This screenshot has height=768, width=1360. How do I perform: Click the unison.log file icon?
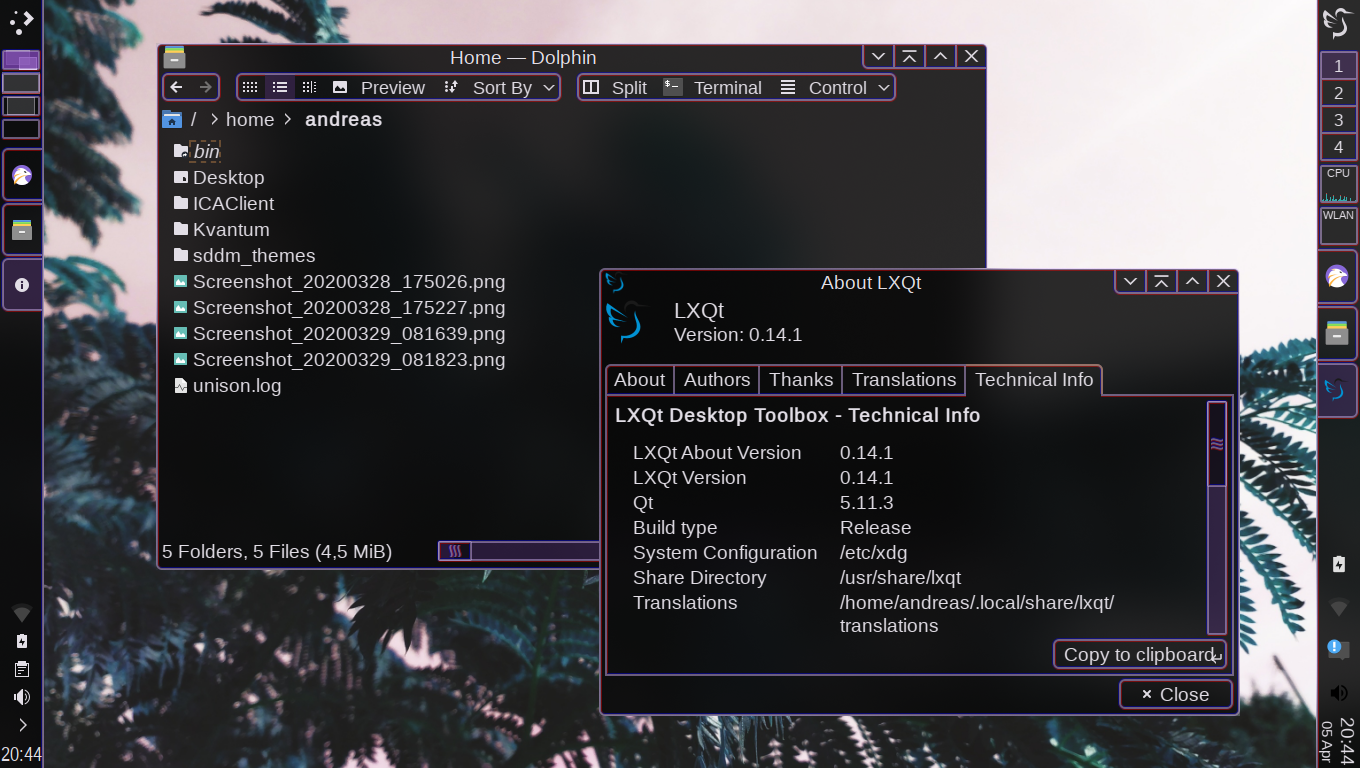[x=180, y=385]
